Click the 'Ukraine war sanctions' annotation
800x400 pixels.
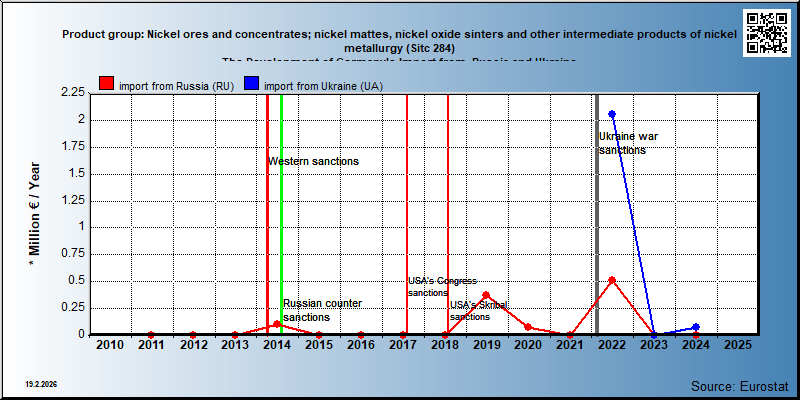pos(629,143)
